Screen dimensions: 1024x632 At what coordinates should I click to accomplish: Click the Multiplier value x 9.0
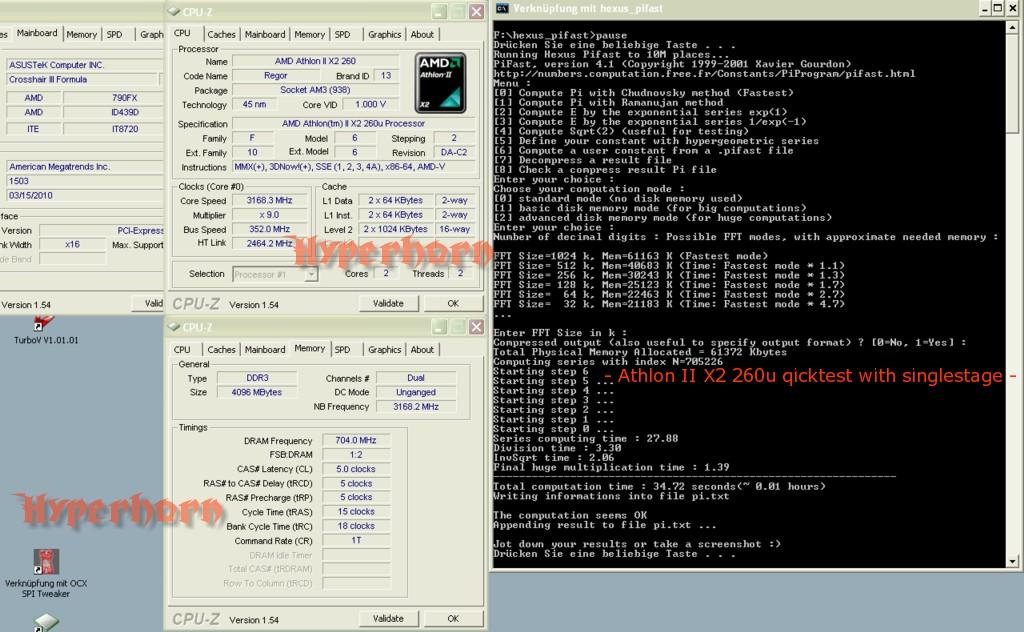[x=269, y=215]
